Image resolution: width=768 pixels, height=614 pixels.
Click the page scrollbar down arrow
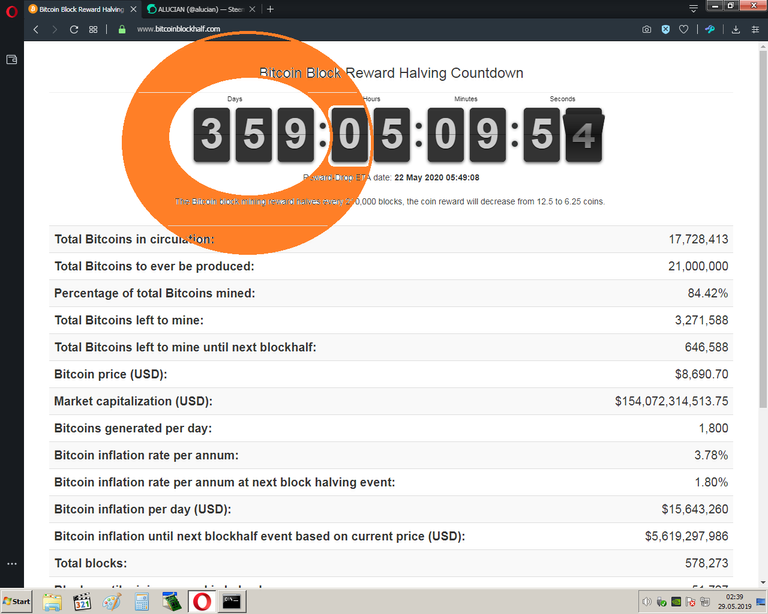[763, 582]
